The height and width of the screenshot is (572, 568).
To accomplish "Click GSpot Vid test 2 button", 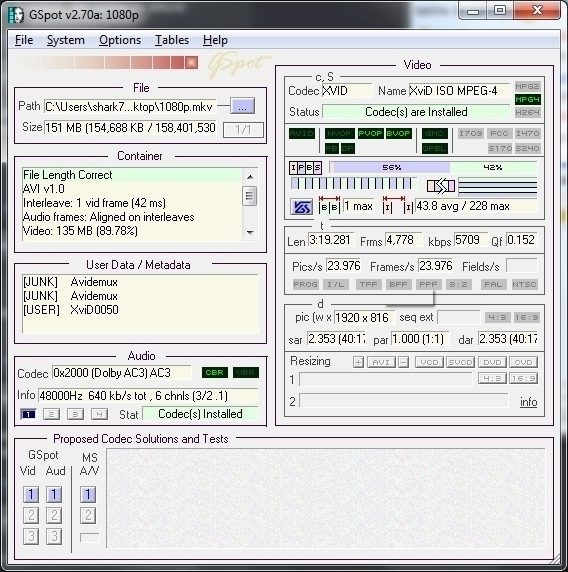I will pyautogui.click(x=31, y=515).
